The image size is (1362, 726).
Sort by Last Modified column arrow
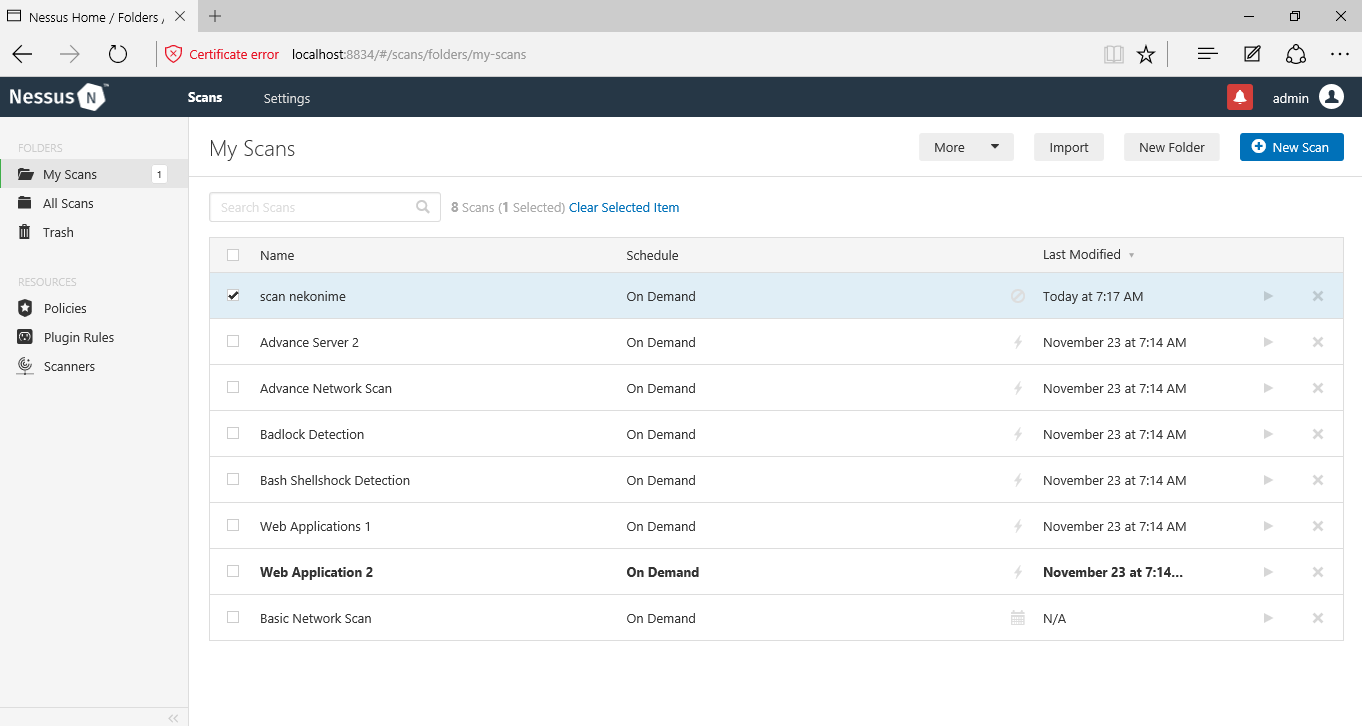pyautogui.click(x=1131, y=255)
